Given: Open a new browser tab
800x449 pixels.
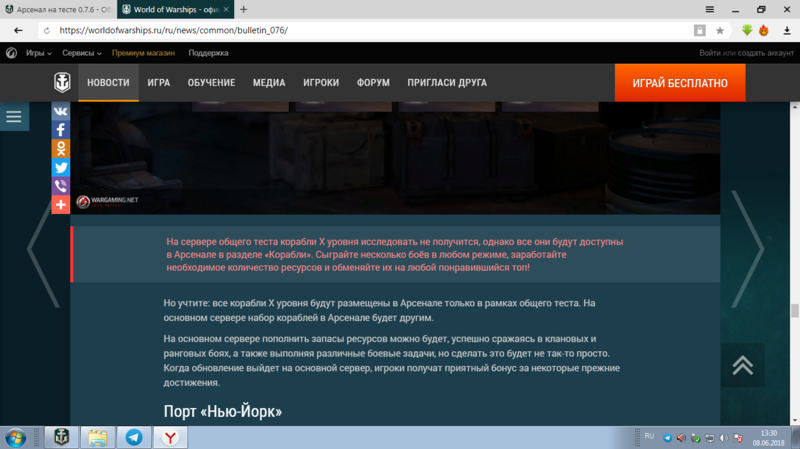Looking at the screenshot, I should pos(243,9).
